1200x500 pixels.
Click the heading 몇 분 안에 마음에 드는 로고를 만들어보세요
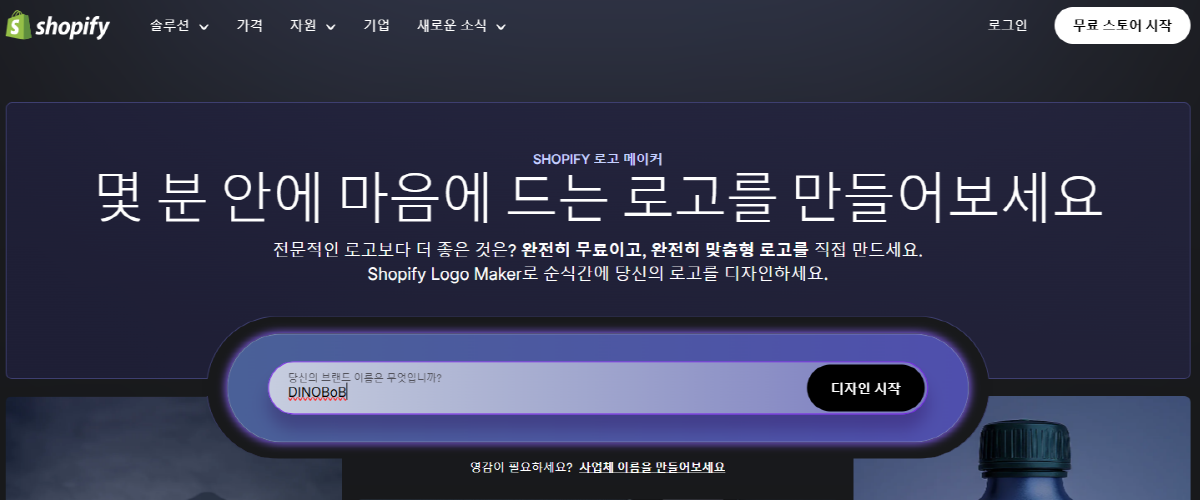point(600,197)
